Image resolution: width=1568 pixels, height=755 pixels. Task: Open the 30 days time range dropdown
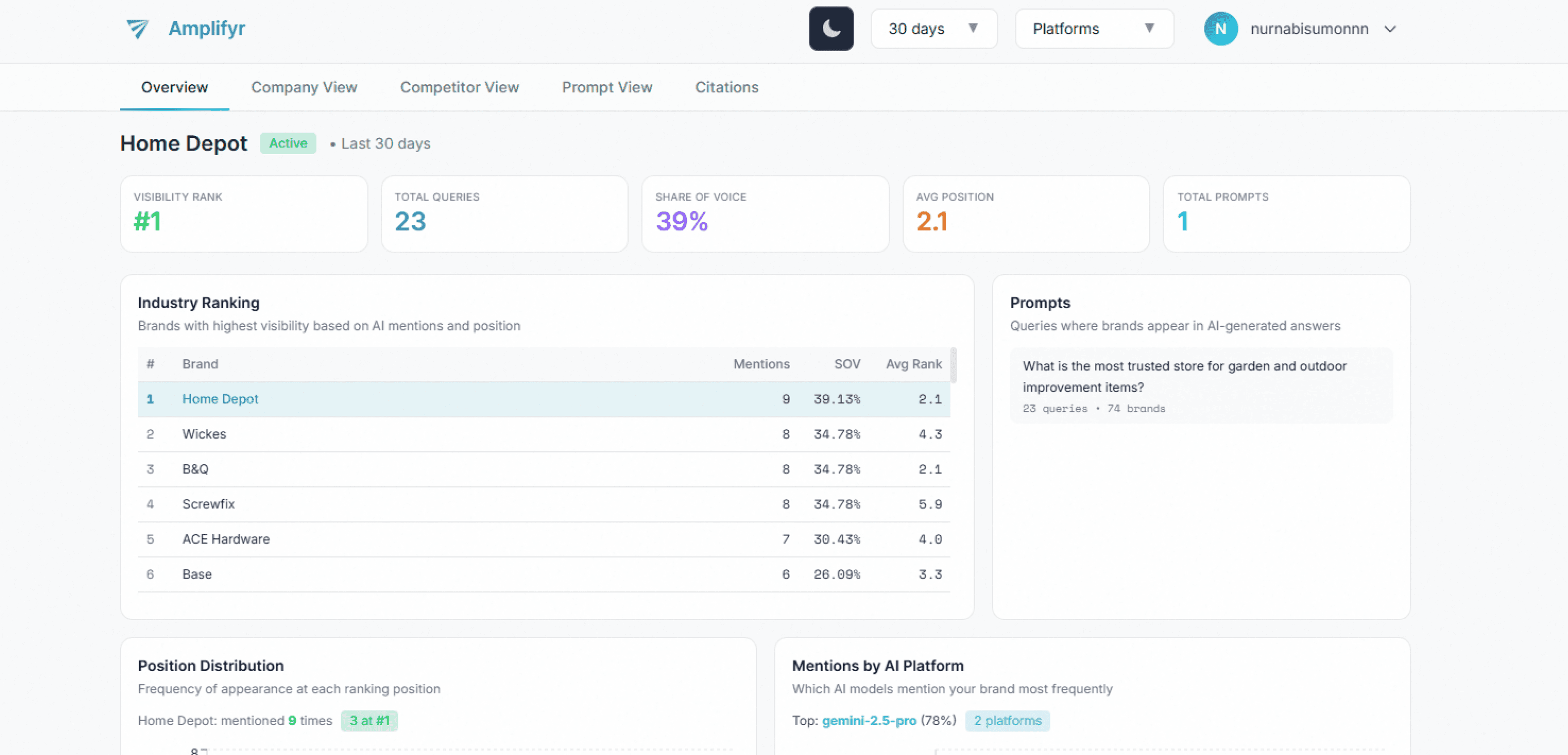[x=933, y=29]
